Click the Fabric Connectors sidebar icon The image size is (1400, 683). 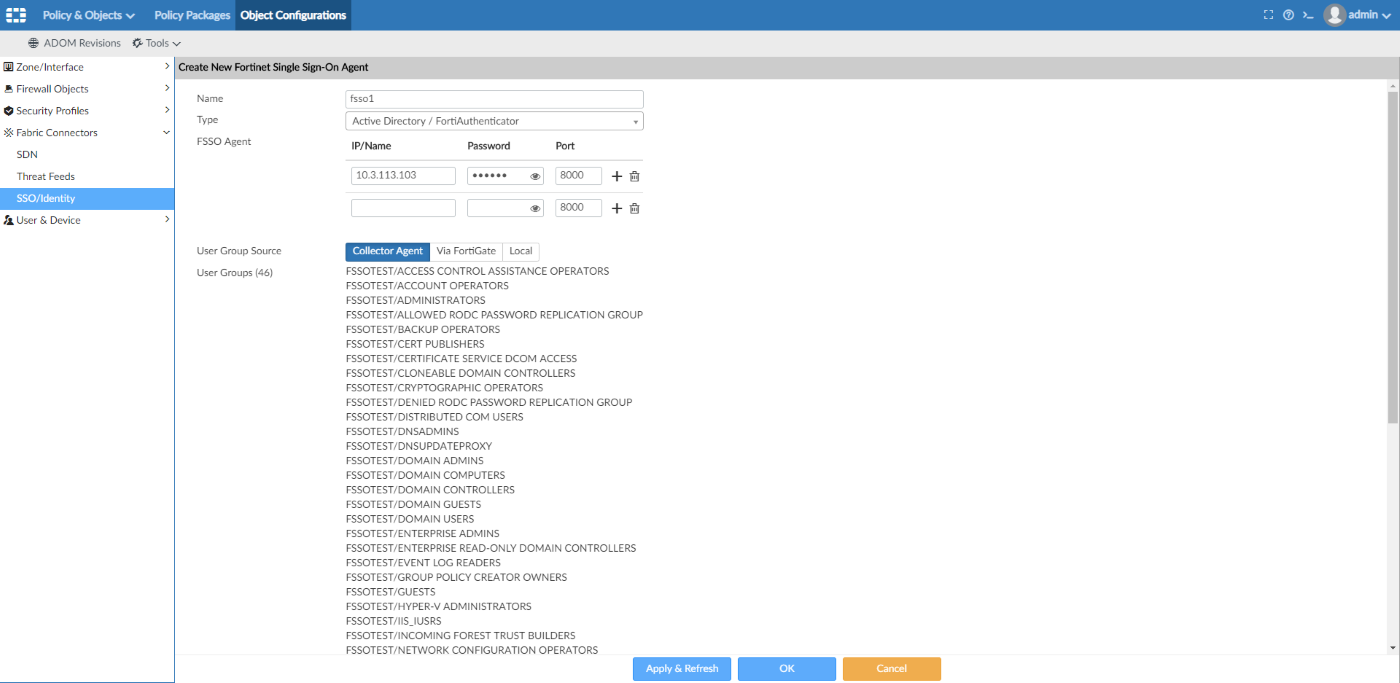pos(9,133)
